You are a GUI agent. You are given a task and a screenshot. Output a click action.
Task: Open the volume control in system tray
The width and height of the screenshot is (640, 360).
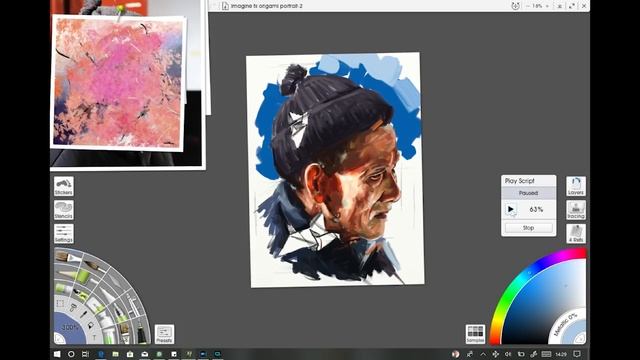pyautogui.click(x=508, y=354)
